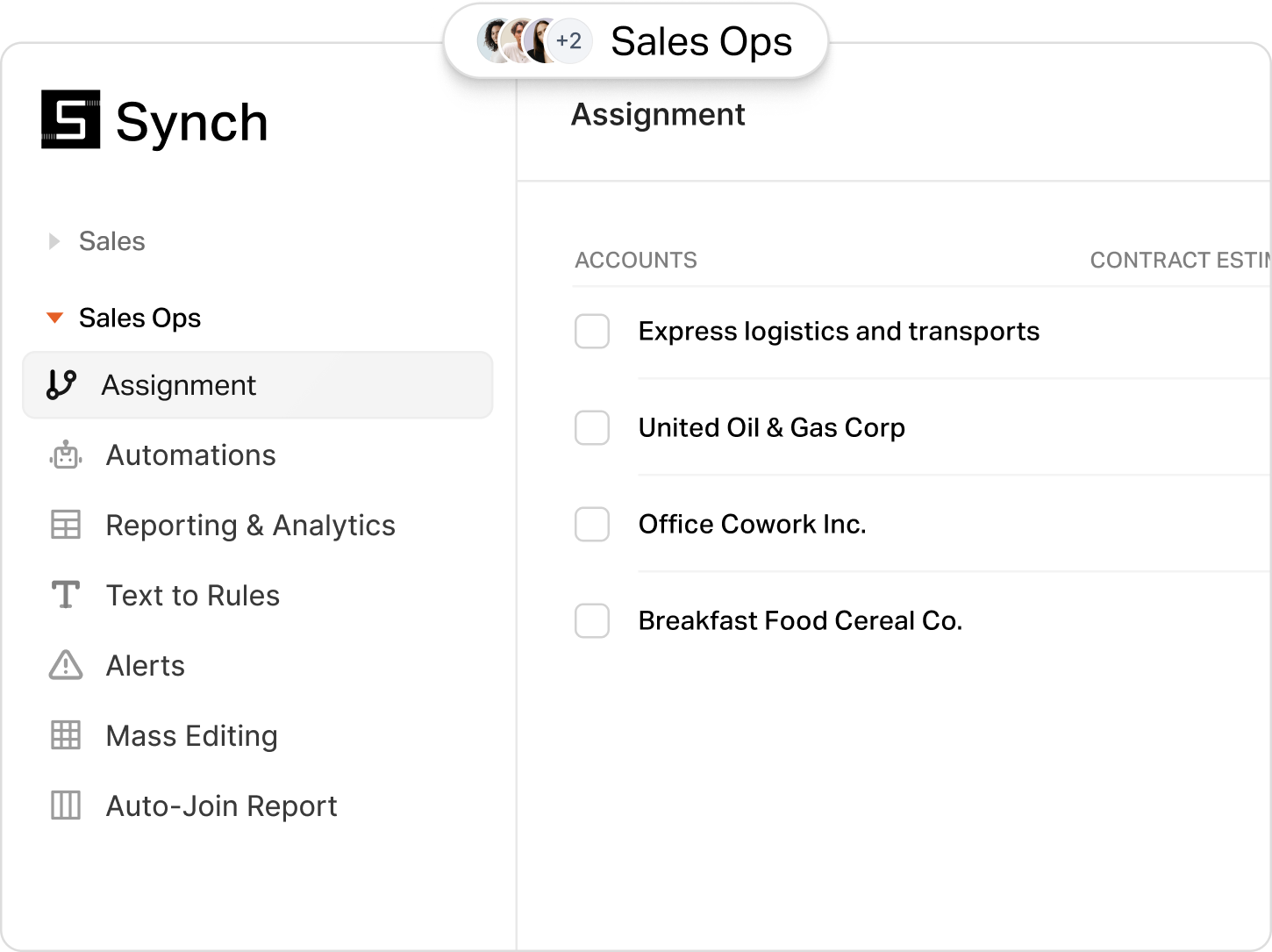Check the Breakfast Food Cereal Co. checkbox
This screenshot has height=952, width=1272.
592,621
